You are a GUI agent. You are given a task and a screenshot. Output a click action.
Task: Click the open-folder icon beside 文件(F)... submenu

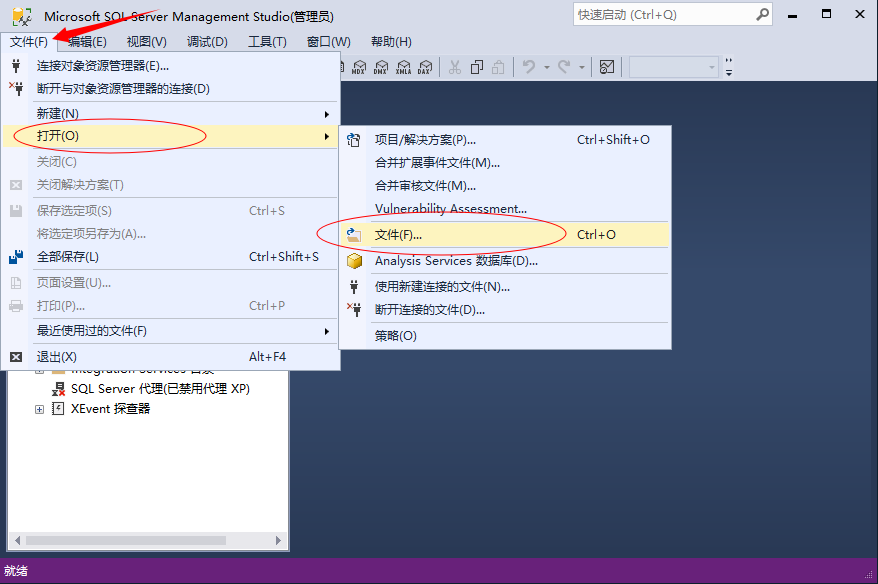point(354,235)
